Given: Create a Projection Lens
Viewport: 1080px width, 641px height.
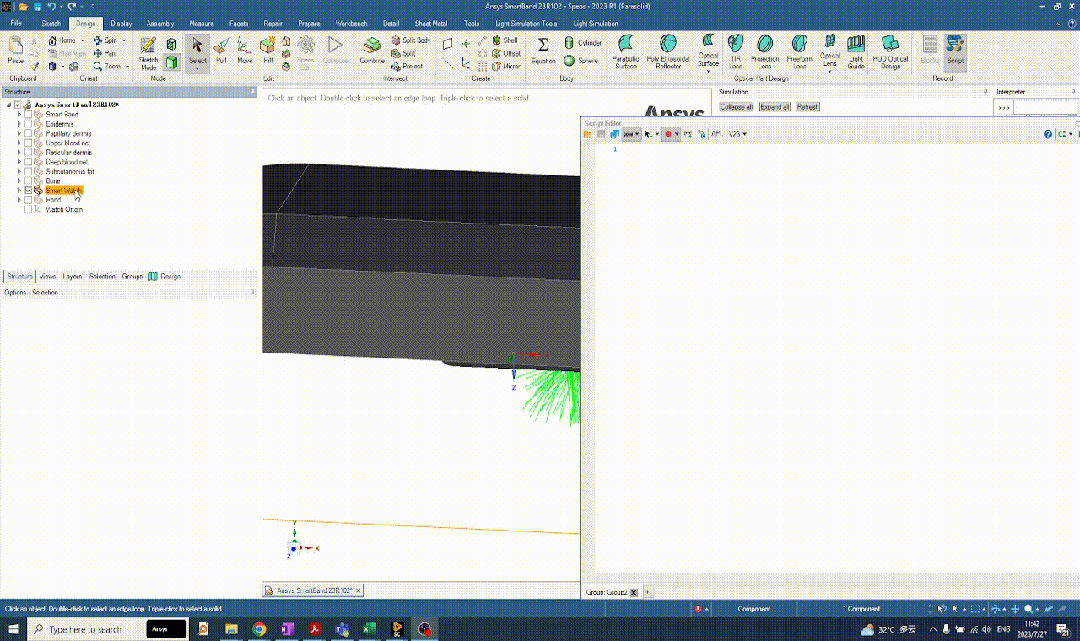Looking at the screenshot, I should click(765, 52).
